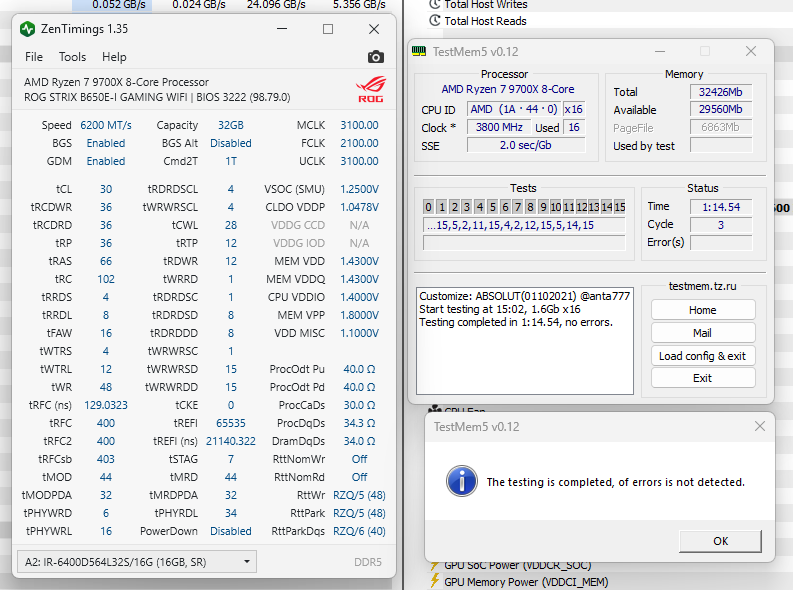Viewport: 793px width, 590px height.
Task: Click the empty Error(s) field
Action: pyautogui.click(x=721, y=243)
